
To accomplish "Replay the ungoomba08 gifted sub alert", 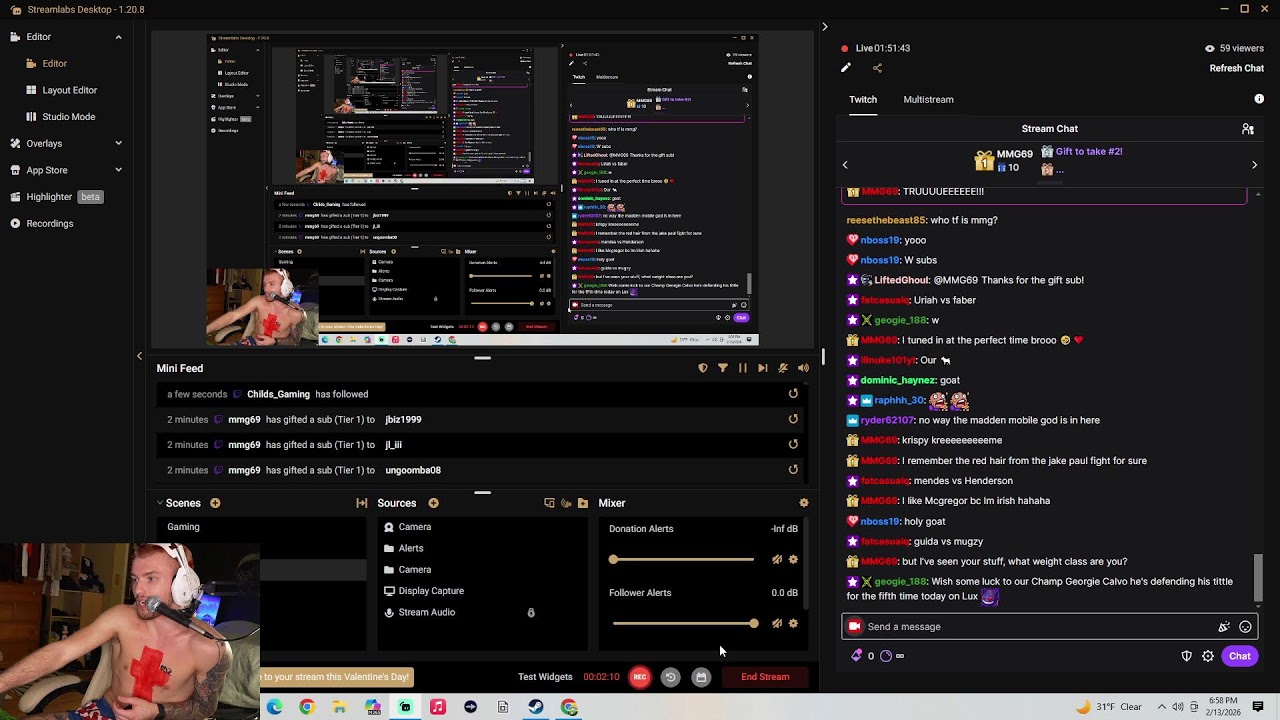I will click(793, 470).
